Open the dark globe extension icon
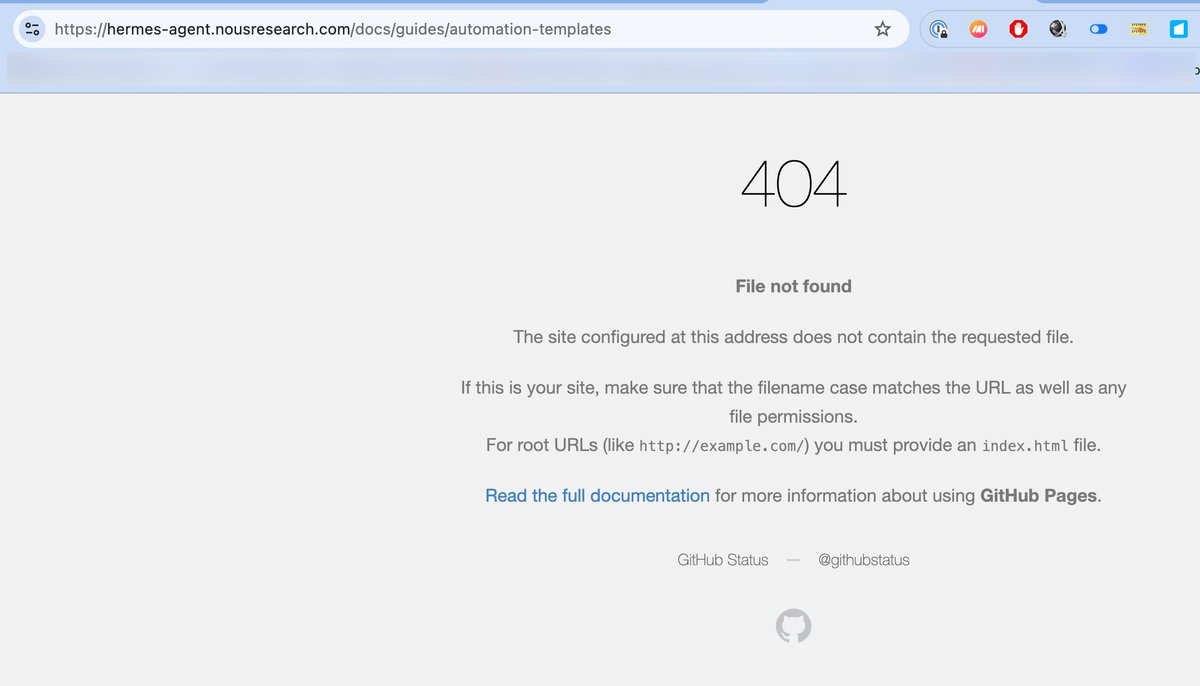The width and height of the screenshot is (1200, 686). pos(1058,29)
